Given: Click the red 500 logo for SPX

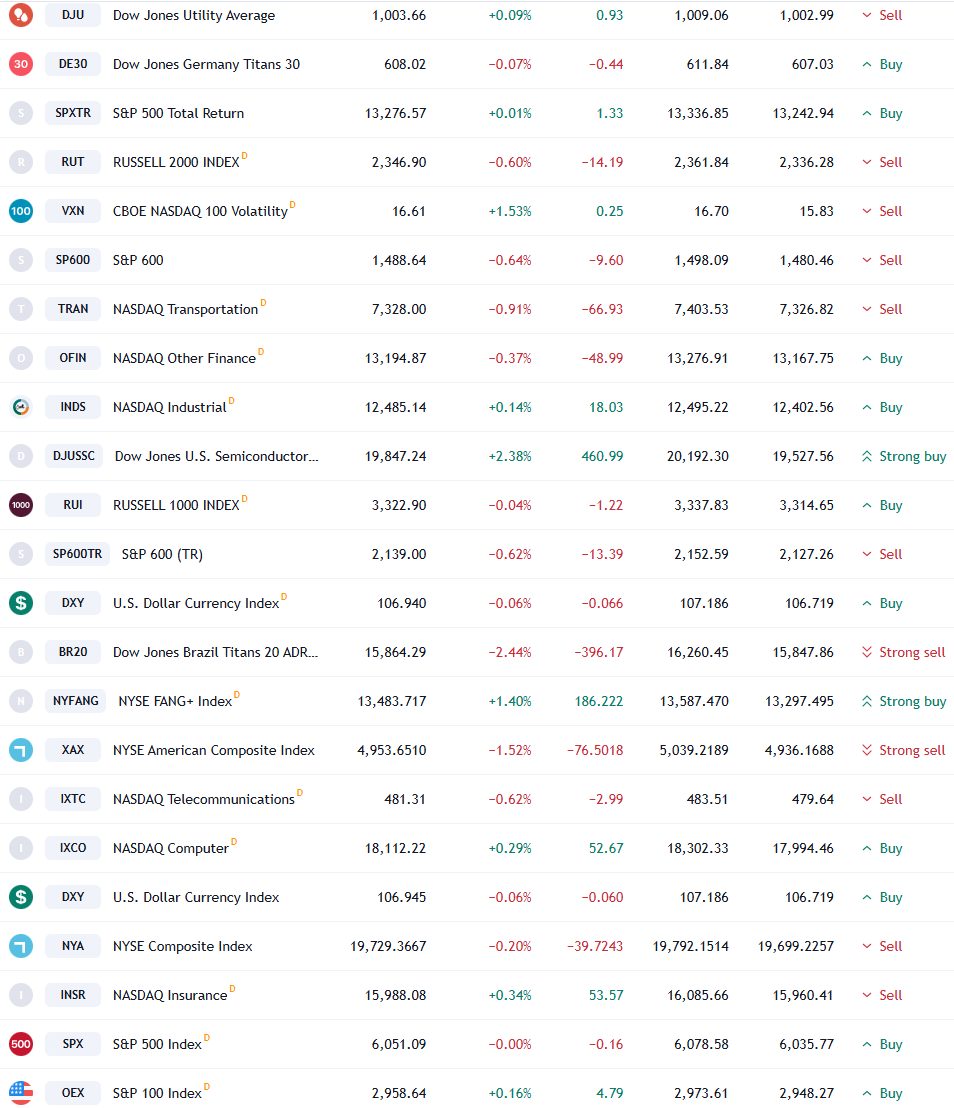Looking at the screenshot, I should pyautogui.click(x=20, y=1044).
